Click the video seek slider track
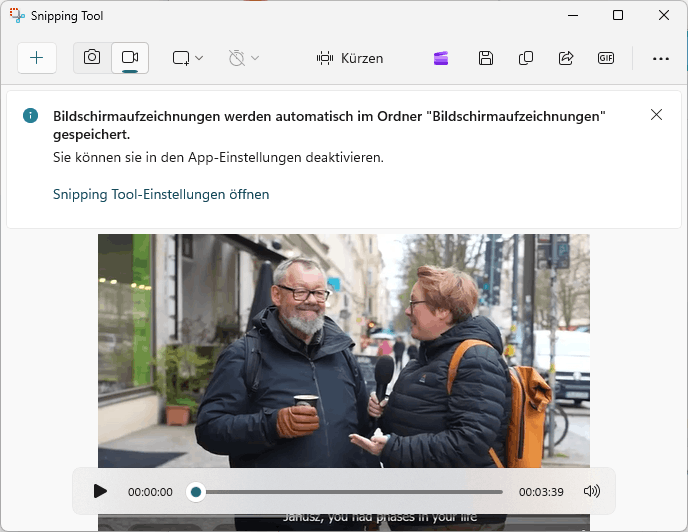 (x=350, y=491)
